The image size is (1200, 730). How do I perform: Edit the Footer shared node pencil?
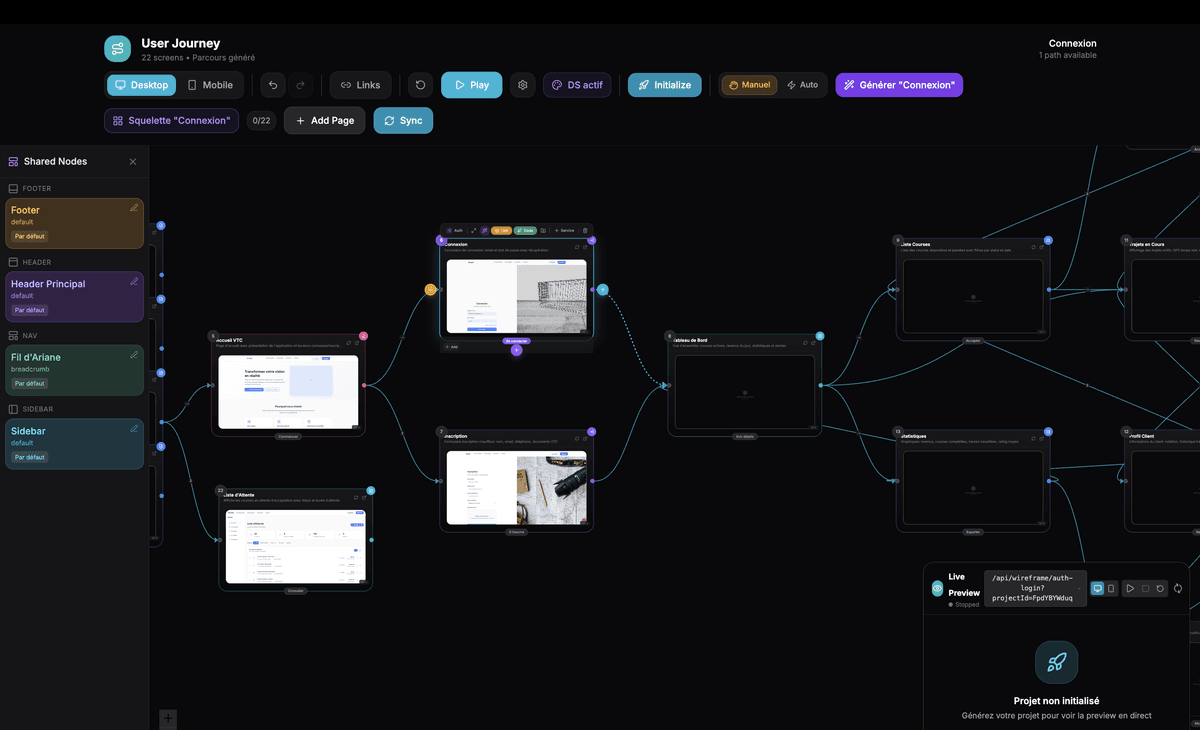[134, 208]
